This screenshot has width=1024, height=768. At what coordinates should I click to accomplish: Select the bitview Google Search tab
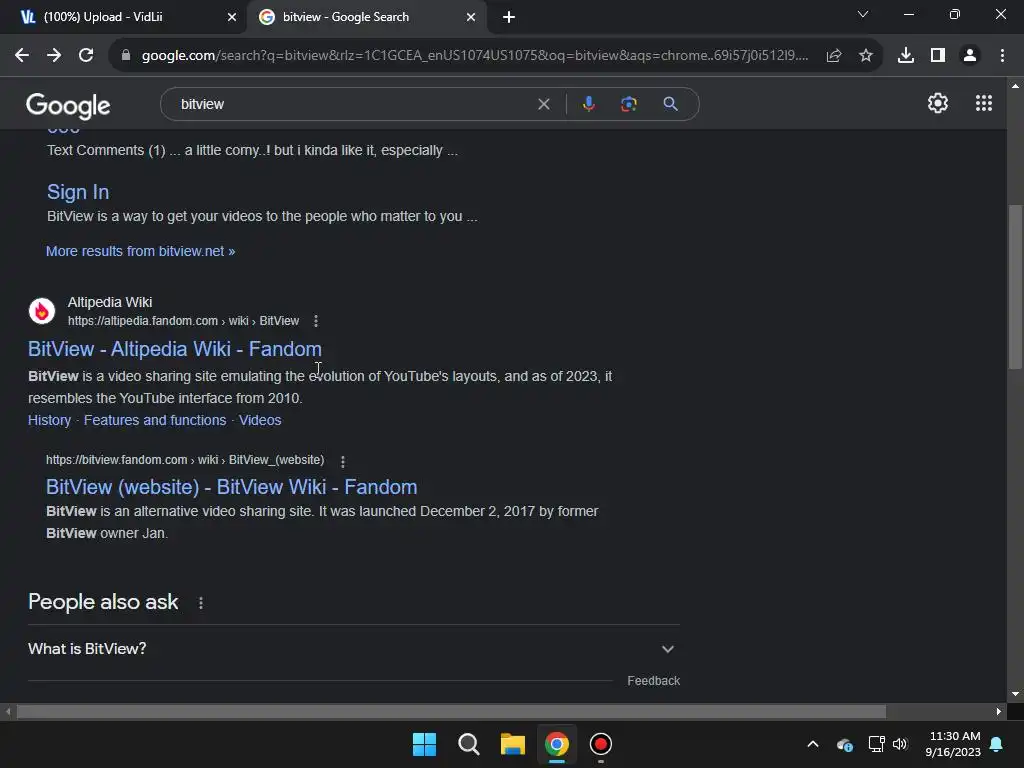coord(367,17)
